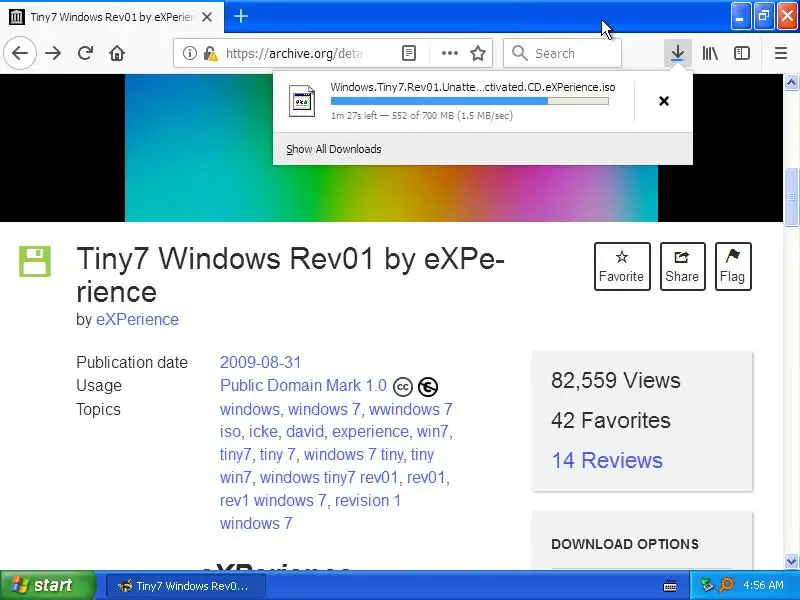Click the Creative Commons CC icon
The height and width of the screenshot is (600, 800).
pos(403,387)
